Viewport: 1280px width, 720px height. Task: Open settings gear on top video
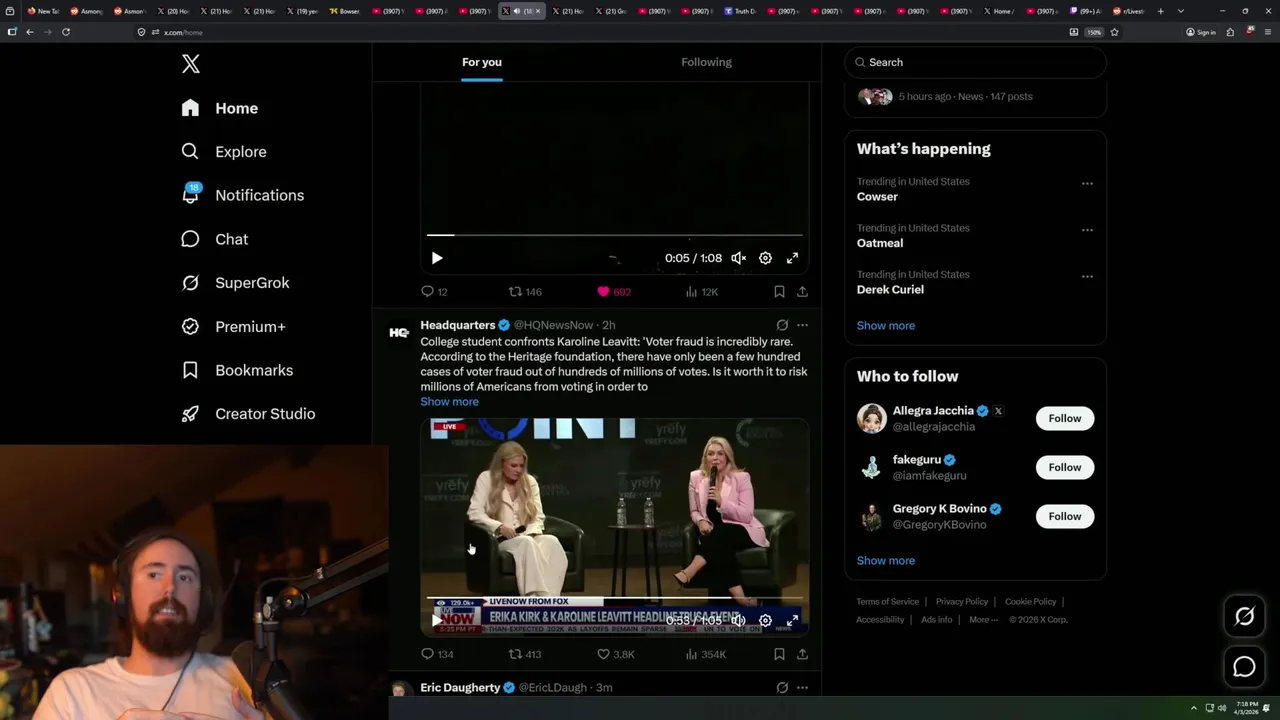[x=765, y=258]
